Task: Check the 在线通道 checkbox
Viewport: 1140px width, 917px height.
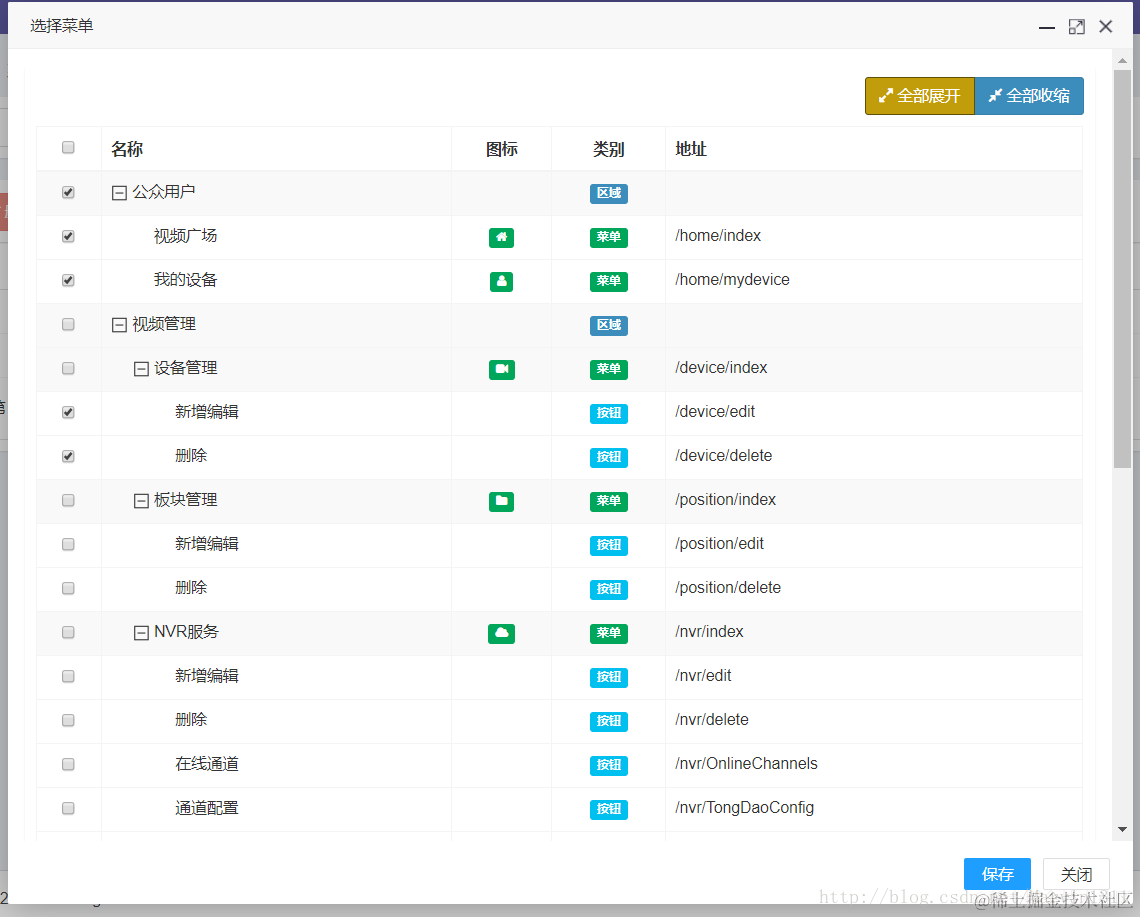Action: (x=68, y=764)
